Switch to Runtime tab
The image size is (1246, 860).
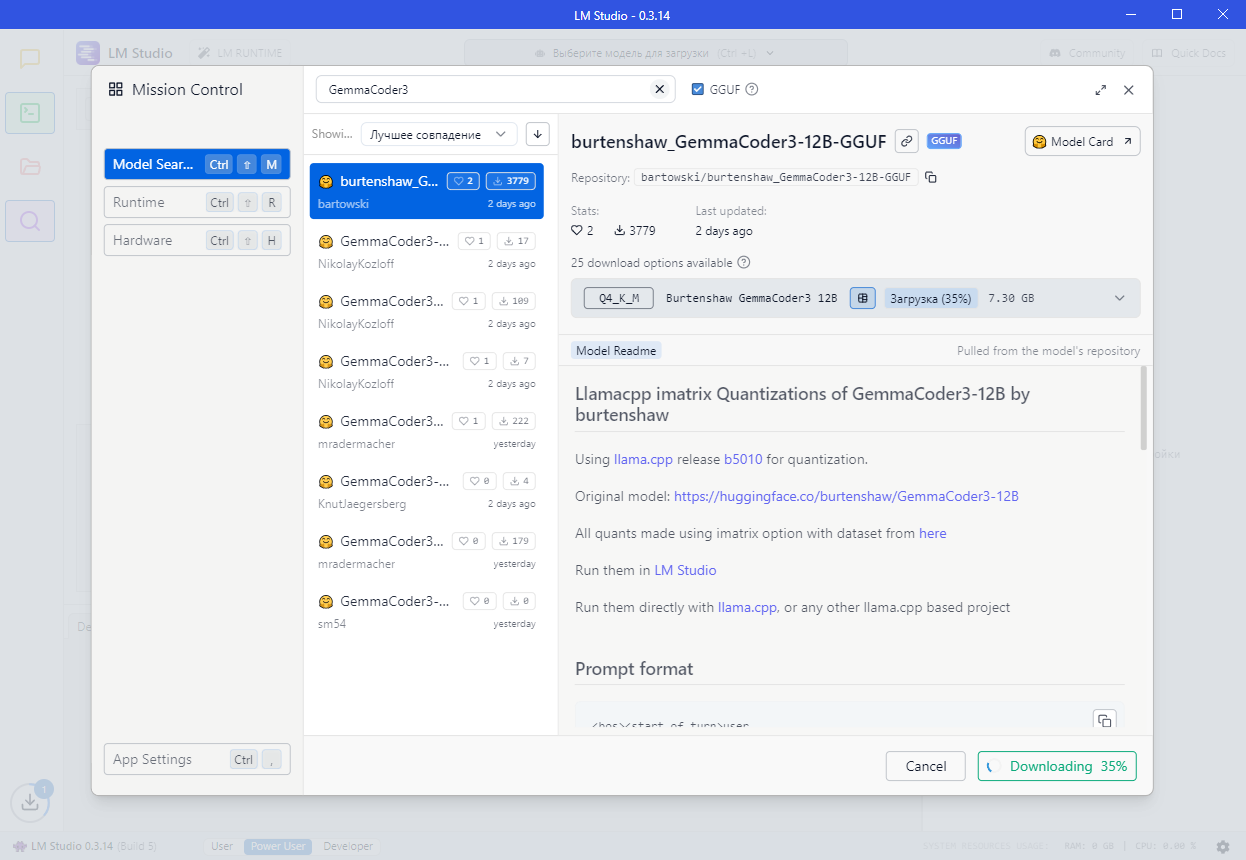[197, 202]
